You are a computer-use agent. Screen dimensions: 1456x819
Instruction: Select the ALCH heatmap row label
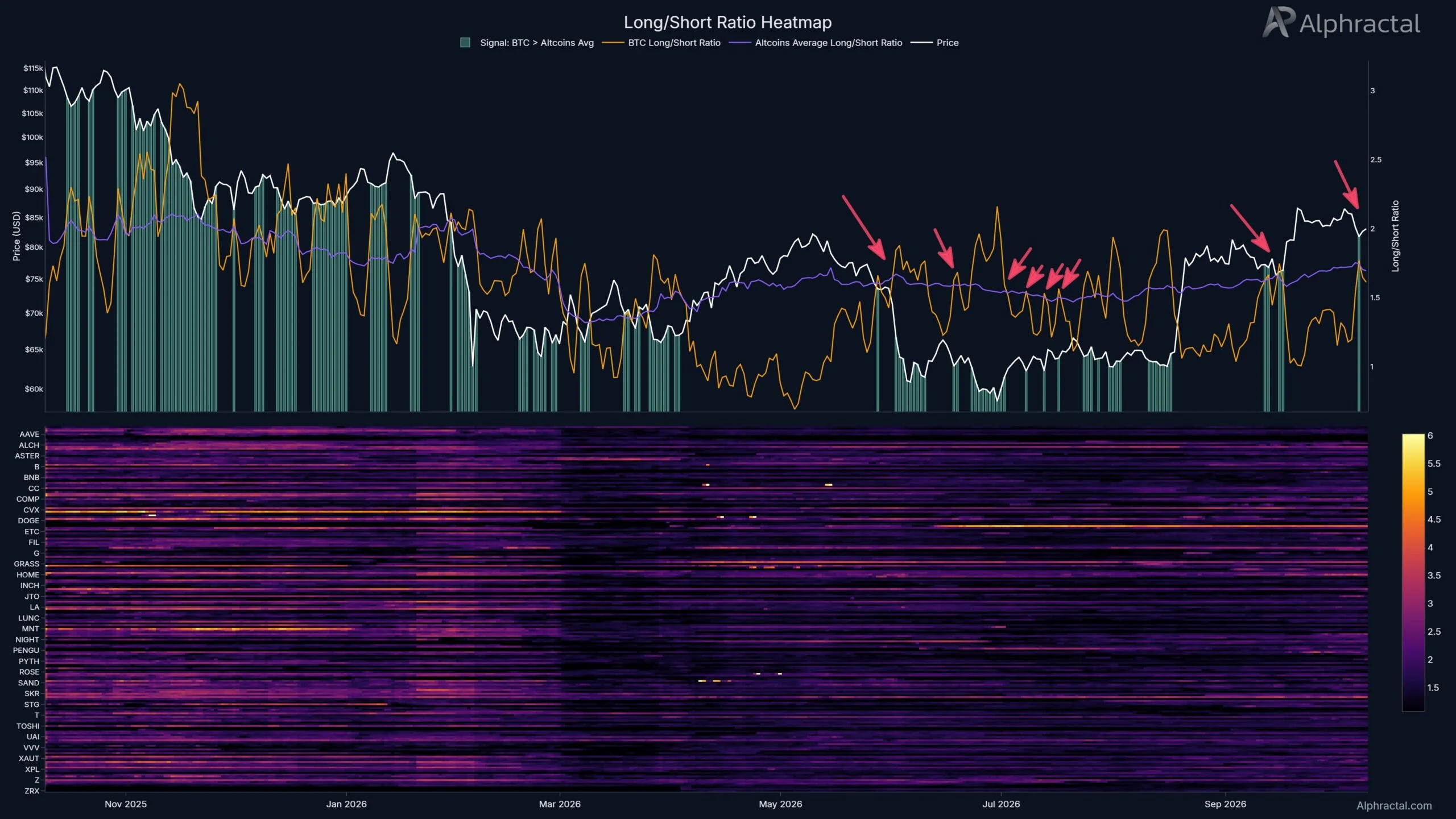[x=29, y=445]
